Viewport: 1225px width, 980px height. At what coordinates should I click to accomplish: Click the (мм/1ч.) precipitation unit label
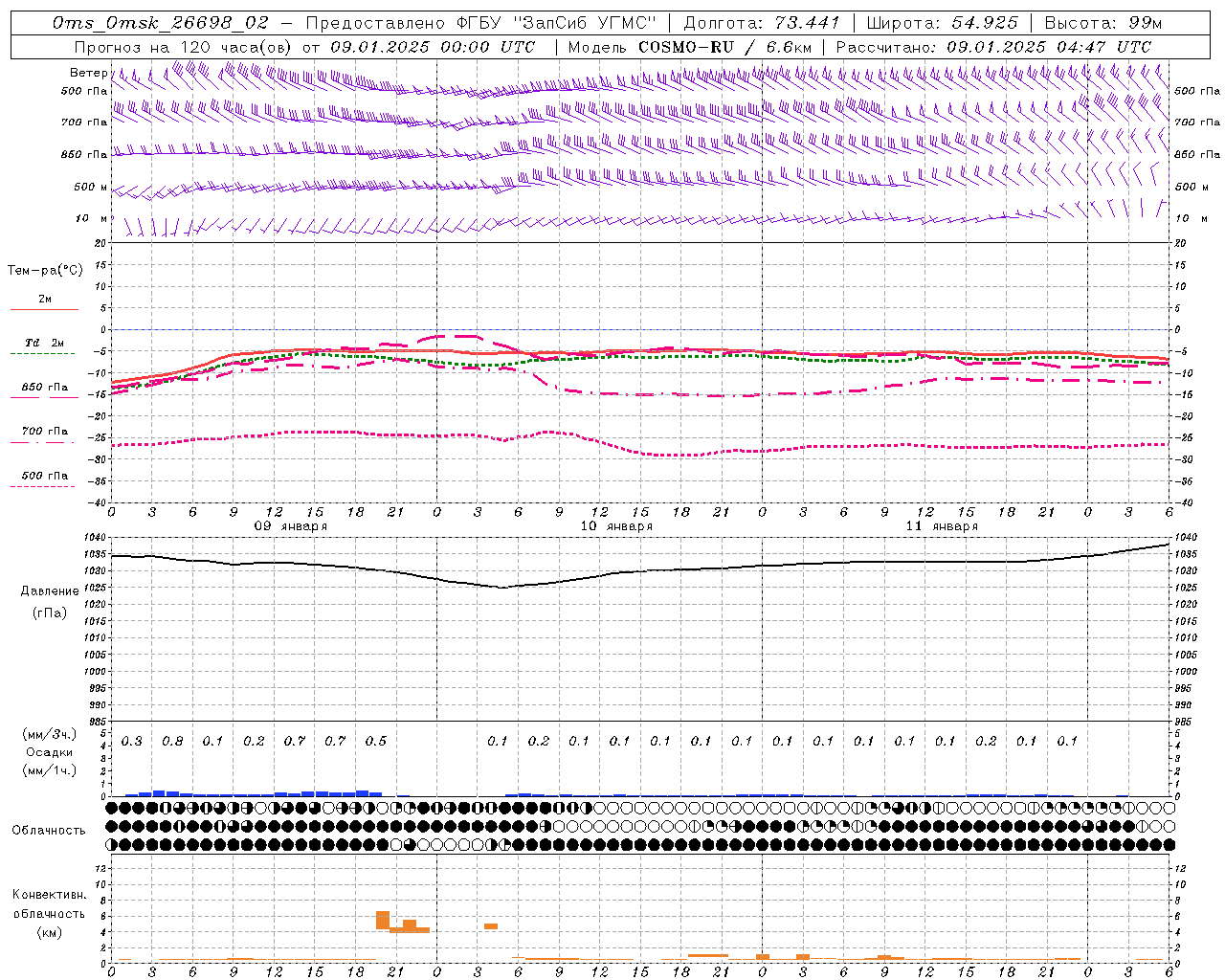pyautogui.click(x=50, y=770)
